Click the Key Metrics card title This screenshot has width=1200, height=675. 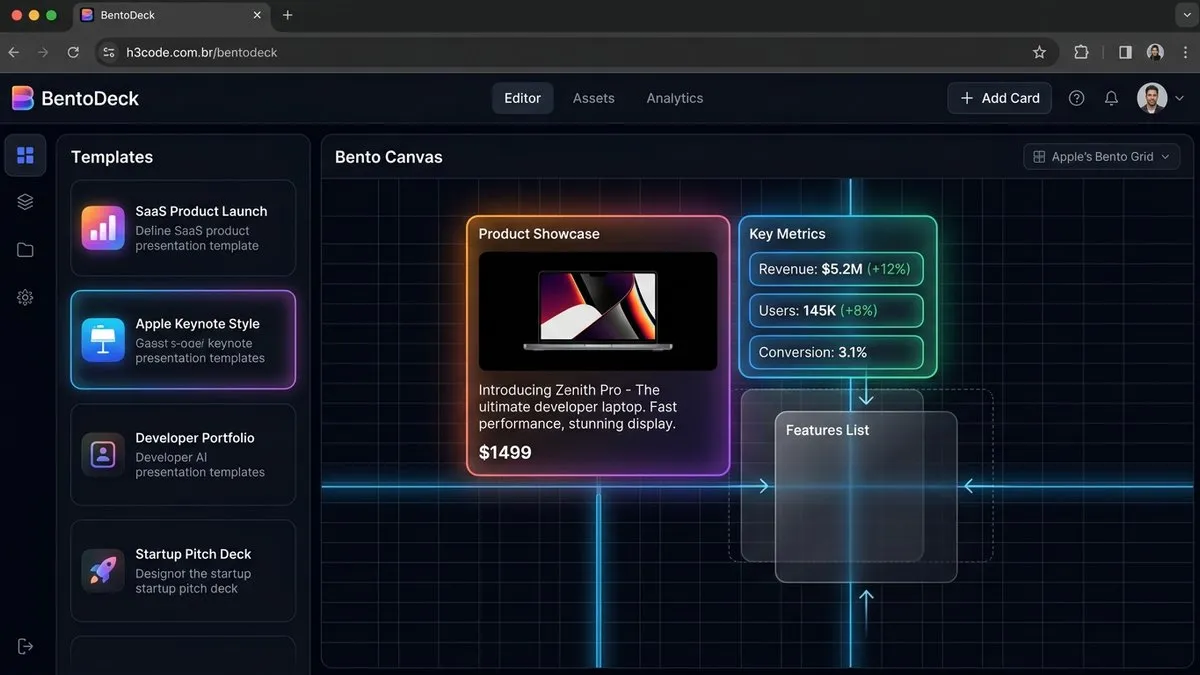tap(787, 234)
